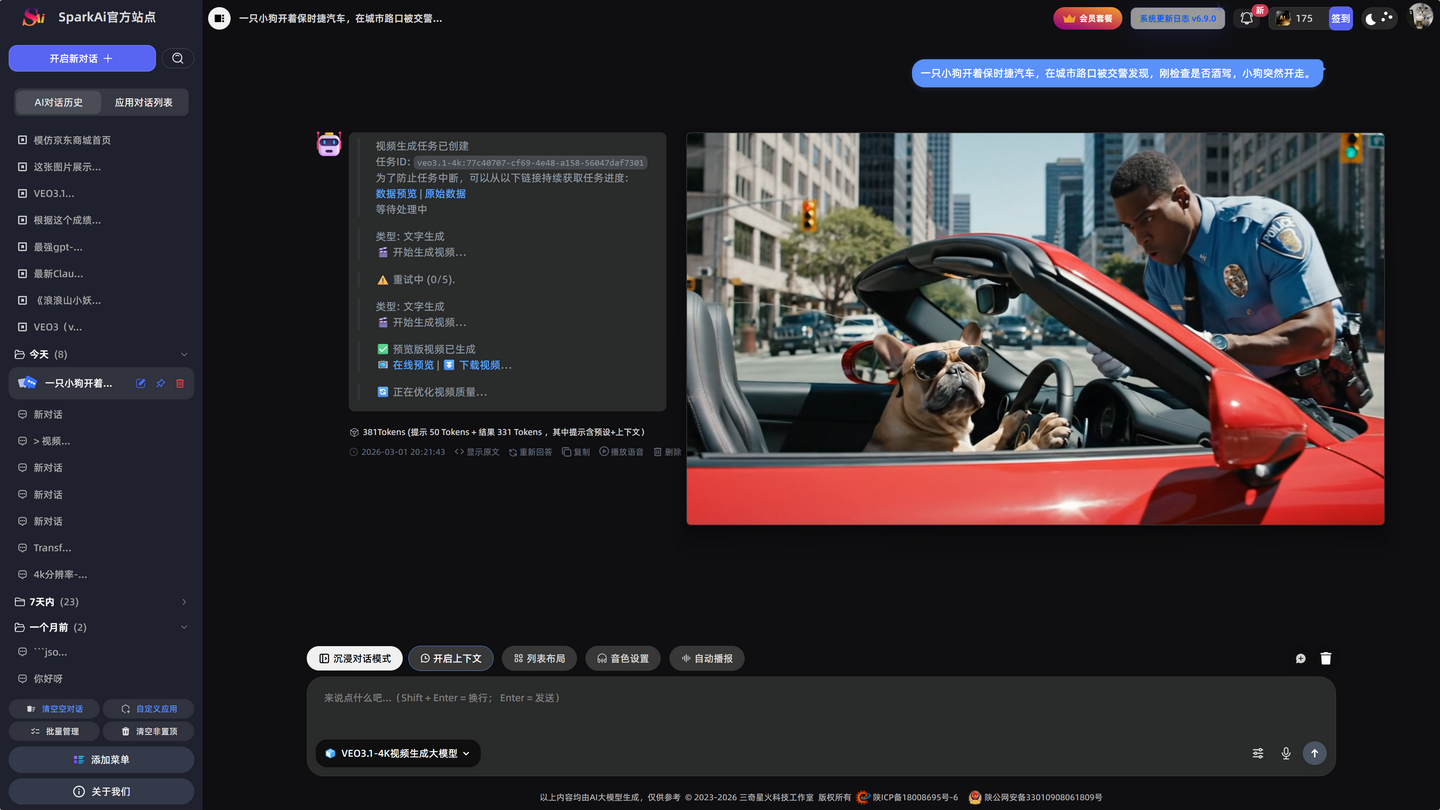Open the Transf... conversation
Image resolution: width=1440 pixels, height=810 pixels.
[101, 548]
